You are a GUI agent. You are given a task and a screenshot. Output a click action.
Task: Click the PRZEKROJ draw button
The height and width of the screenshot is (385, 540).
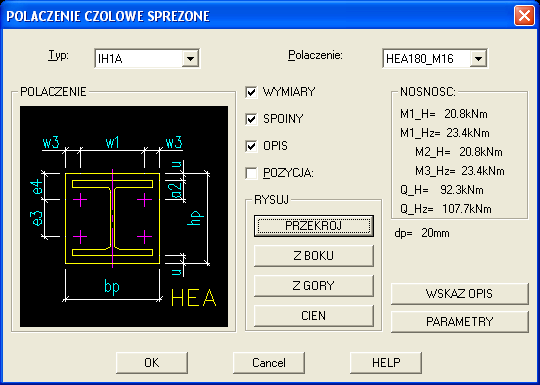coord(314,226)
